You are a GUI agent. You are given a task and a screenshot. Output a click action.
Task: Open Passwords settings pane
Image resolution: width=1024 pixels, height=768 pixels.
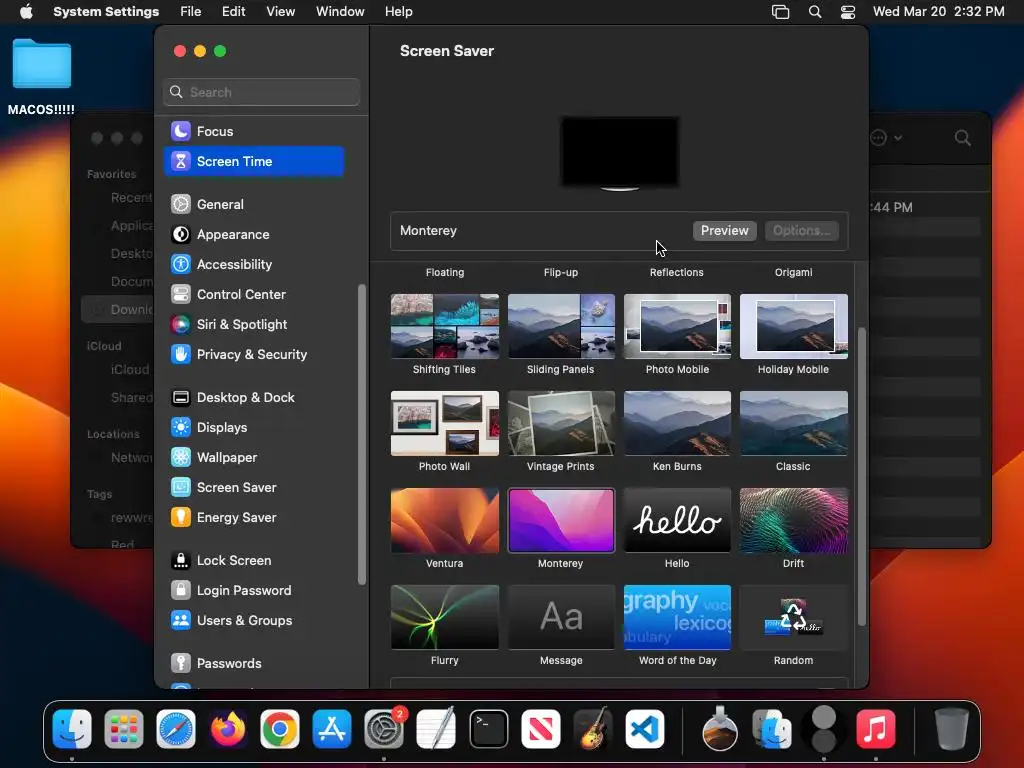[254, 664]
